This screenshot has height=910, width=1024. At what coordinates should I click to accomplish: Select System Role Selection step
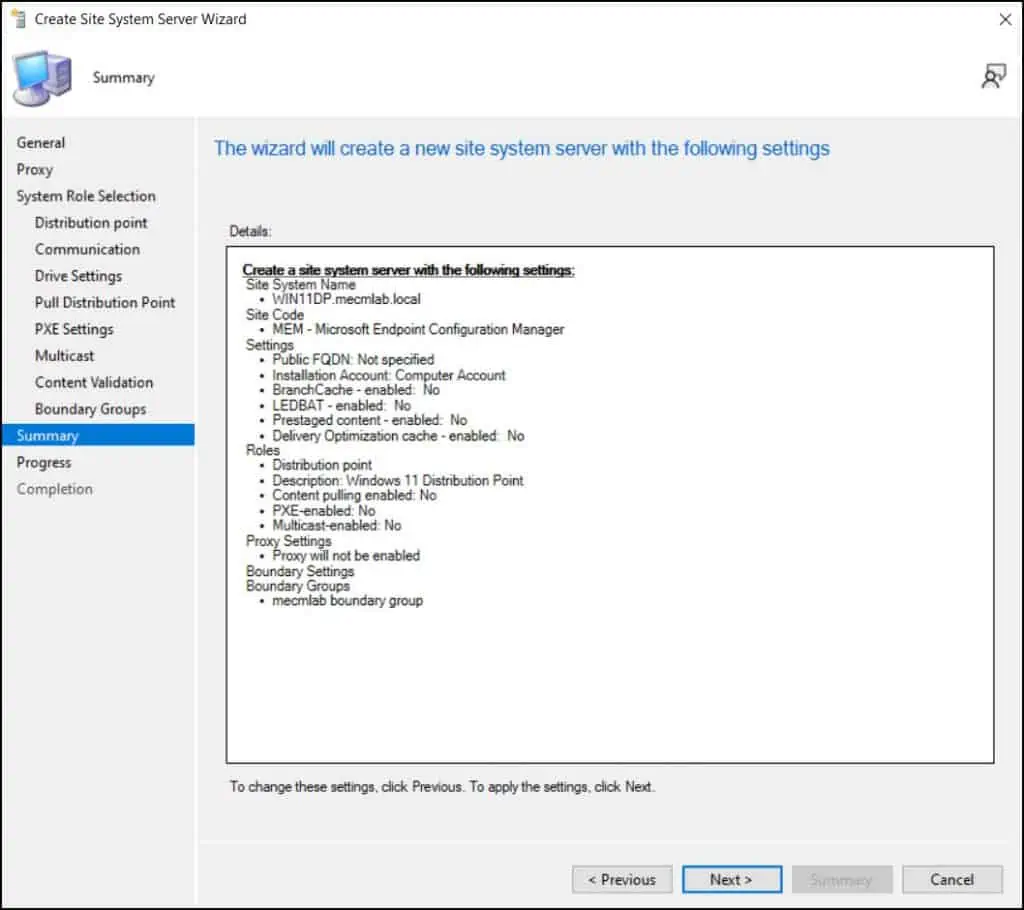tap(86, 196)
